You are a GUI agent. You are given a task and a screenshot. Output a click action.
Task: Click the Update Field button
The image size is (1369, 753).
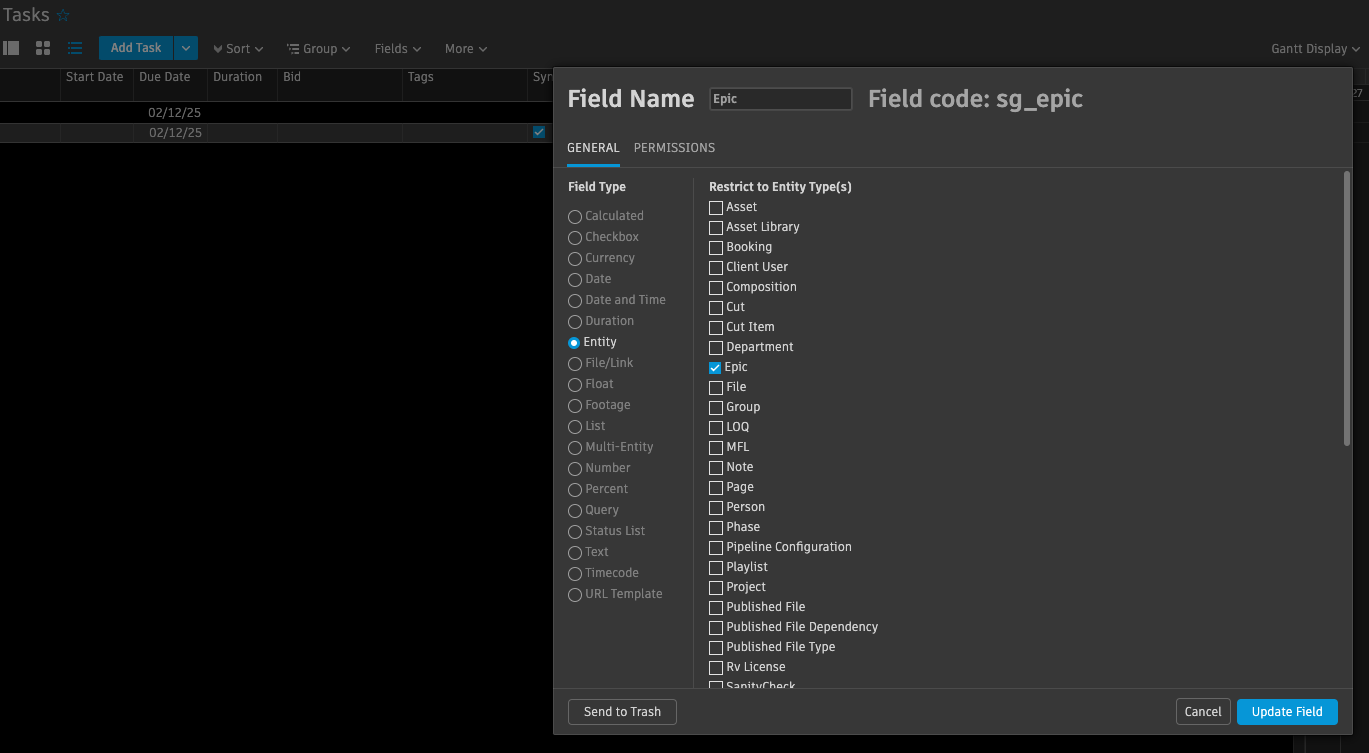(x=1287, y=712)
